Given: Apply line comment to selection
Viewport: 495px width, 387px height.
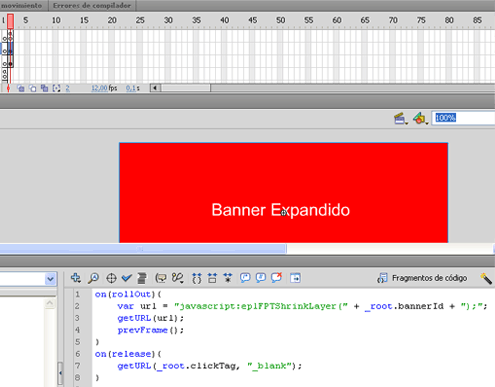Looking at the screenshot, I should [261, 278].
